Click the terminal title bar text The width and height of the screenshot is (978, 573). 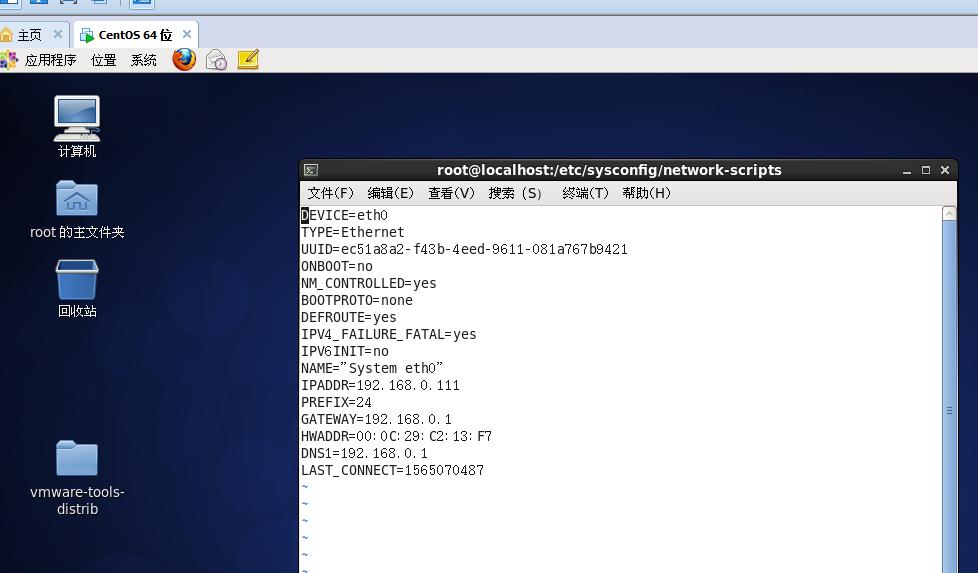tap(609, 170)
